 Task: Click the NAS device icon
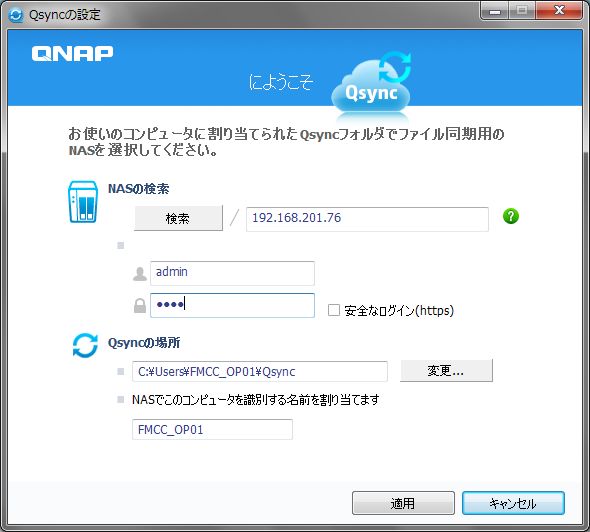point(83,202)
